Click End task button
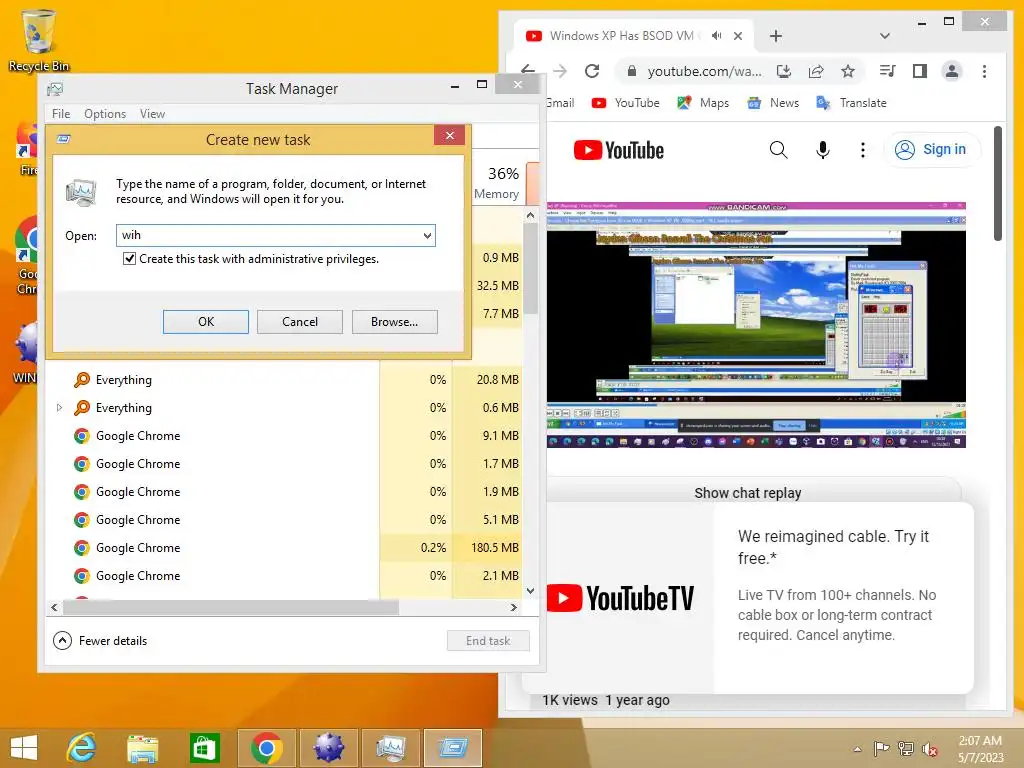This screenshot has height=768, width=1024. pyautogui.click(x=488, y=641)
